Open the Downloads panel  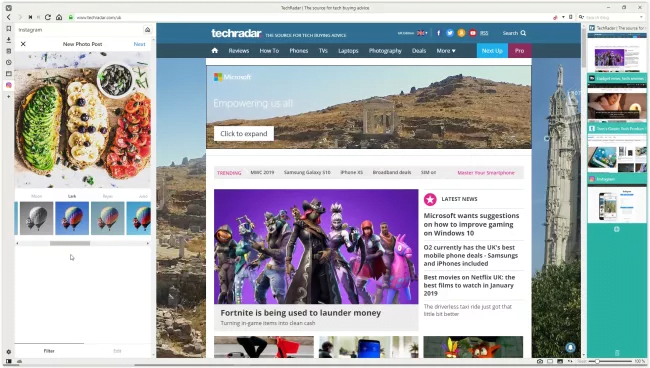point(9,40)
